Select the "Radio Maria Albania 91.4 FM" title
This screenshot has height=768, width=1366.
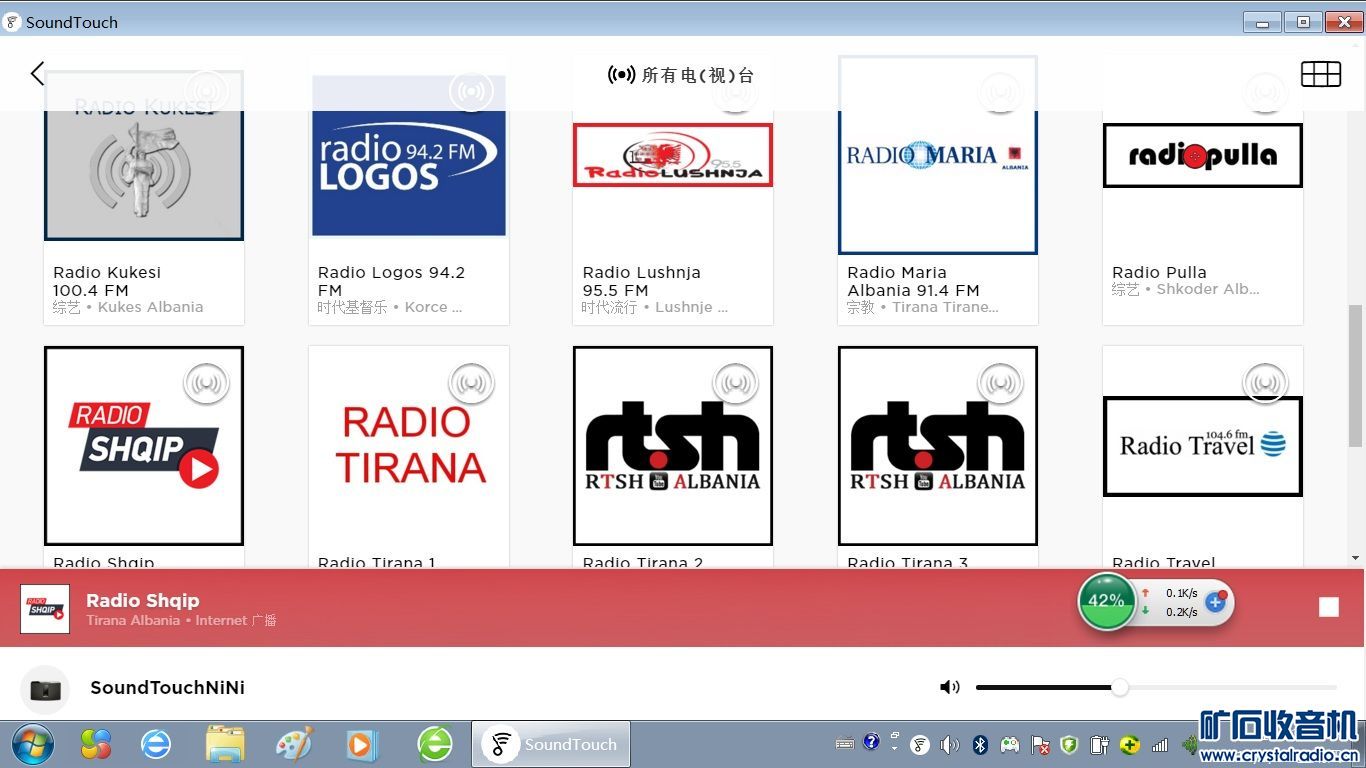click(x=913, y=281)
